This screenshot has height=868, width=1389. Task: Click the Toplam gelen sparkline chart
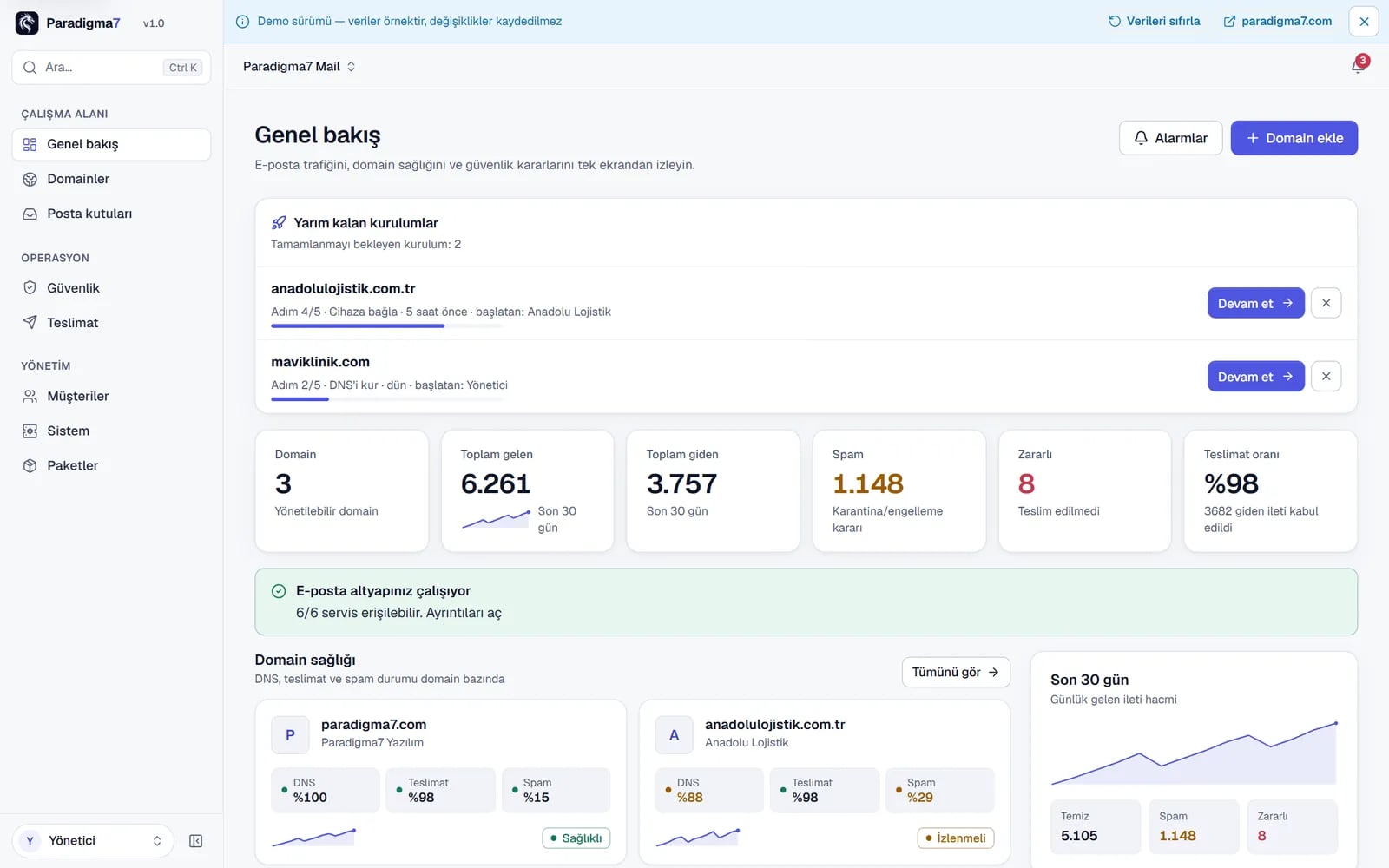point(496,519)
